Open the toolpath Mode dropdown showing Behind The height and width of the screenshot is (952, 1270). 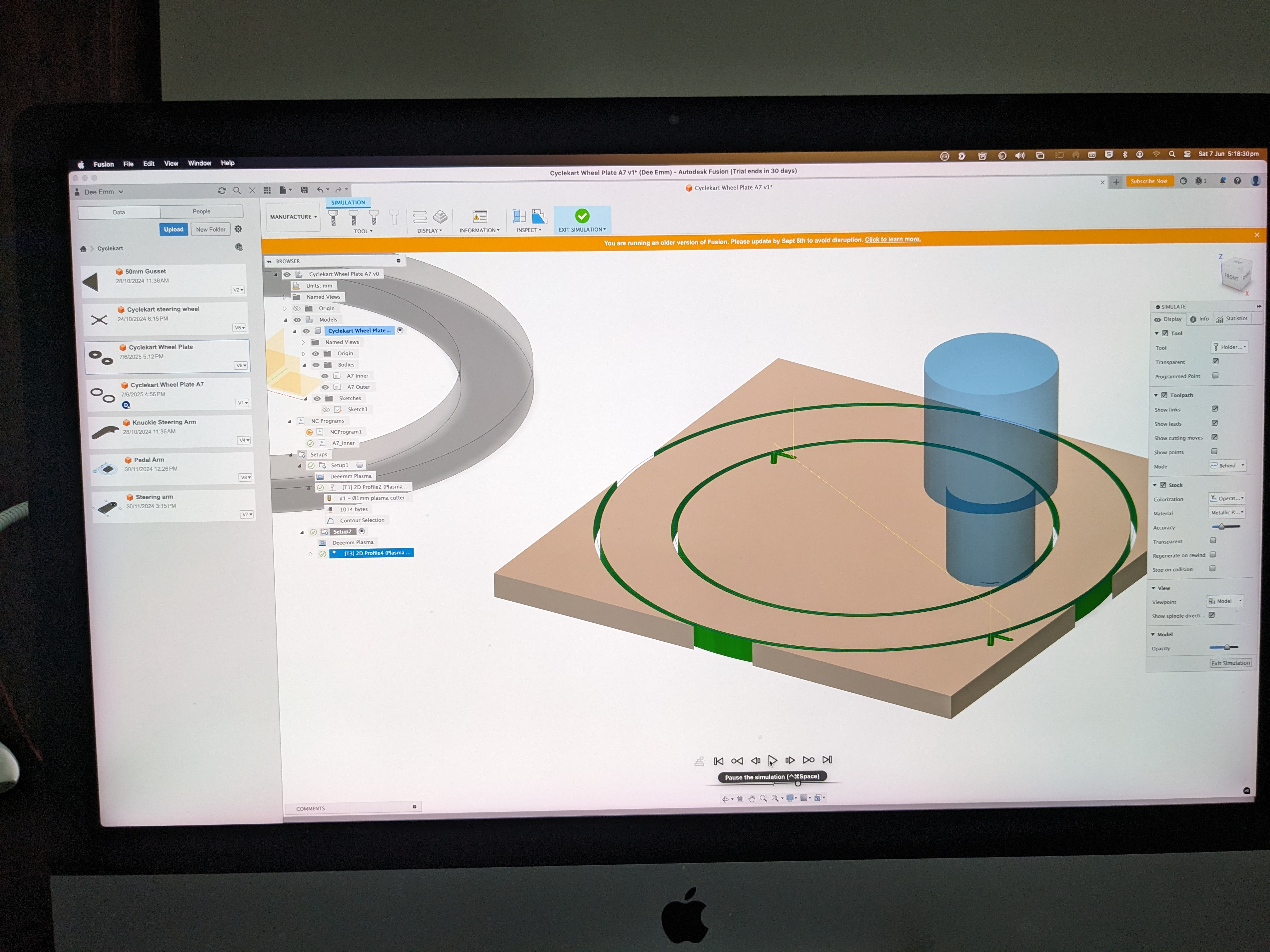coord(1227,465)
